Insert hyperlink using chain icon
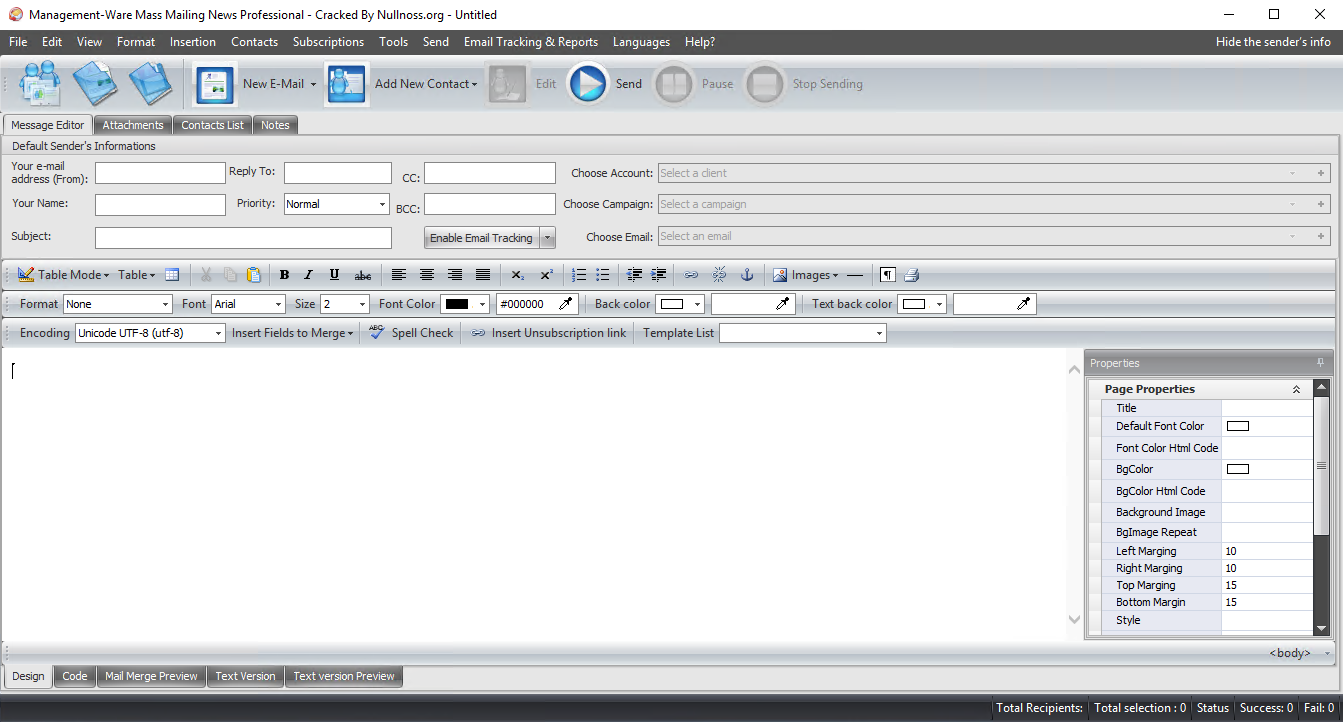This screenshot has width=1343, height=722. 691,275
